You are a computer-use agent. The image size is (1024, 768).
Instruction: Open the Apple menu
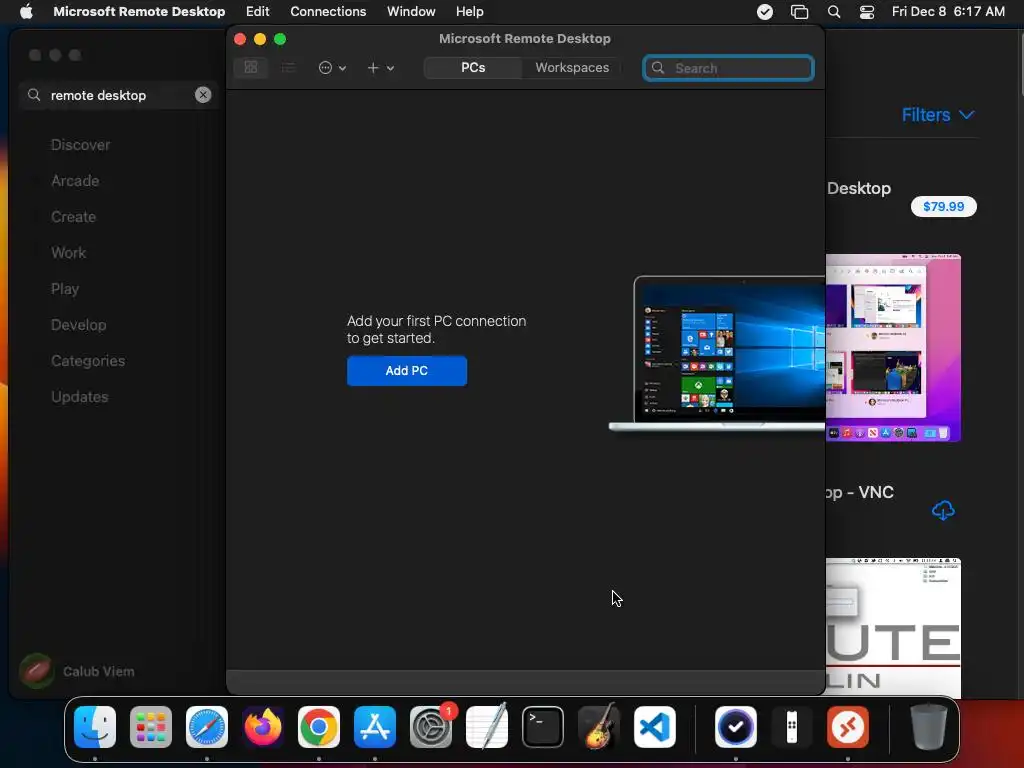(26, 12)
